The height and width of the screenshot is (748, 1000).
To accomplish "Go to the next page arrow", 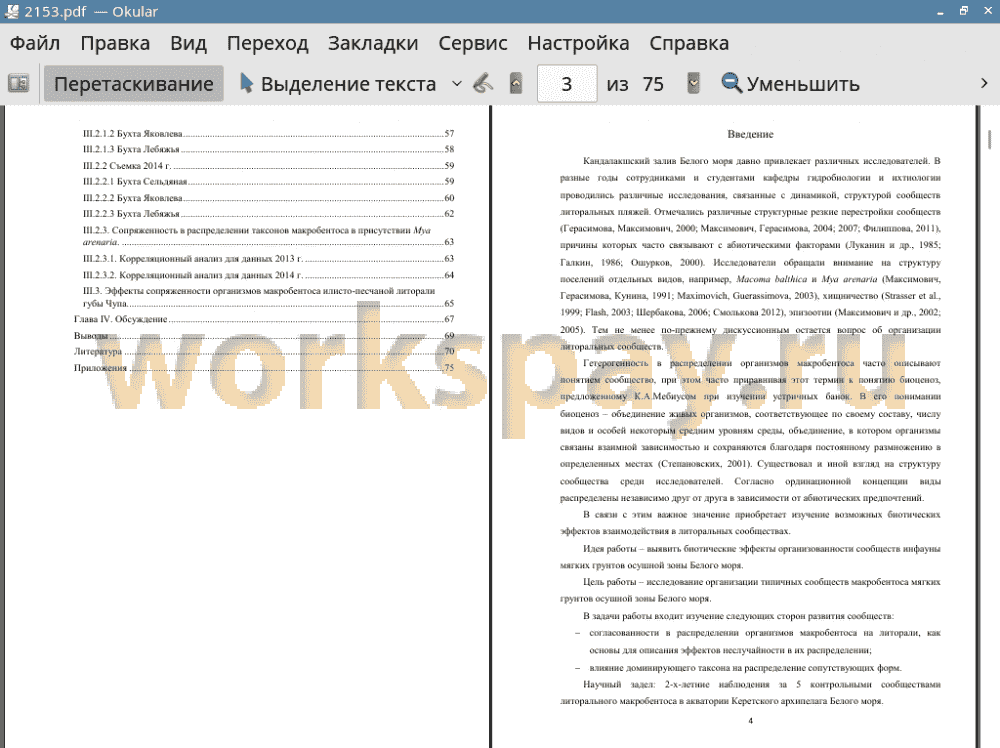I will click(x=694, y=84).
